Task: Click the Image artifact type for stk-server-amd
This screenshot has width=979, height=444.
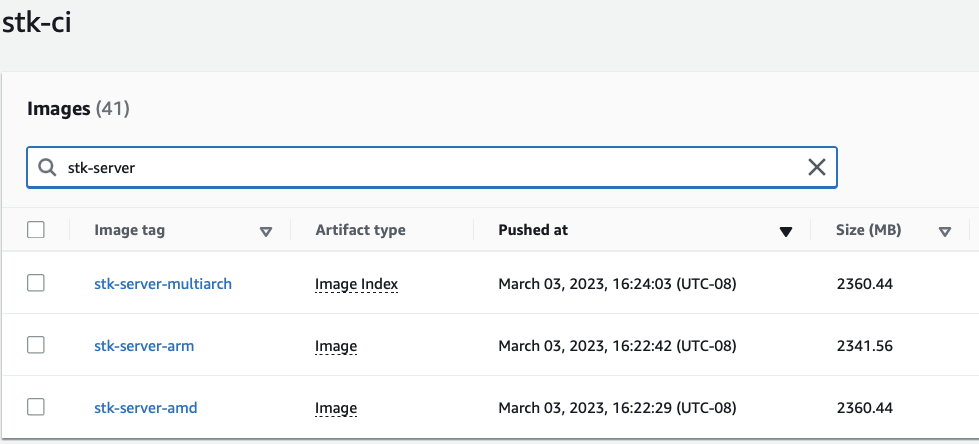Action: point(336,409)
